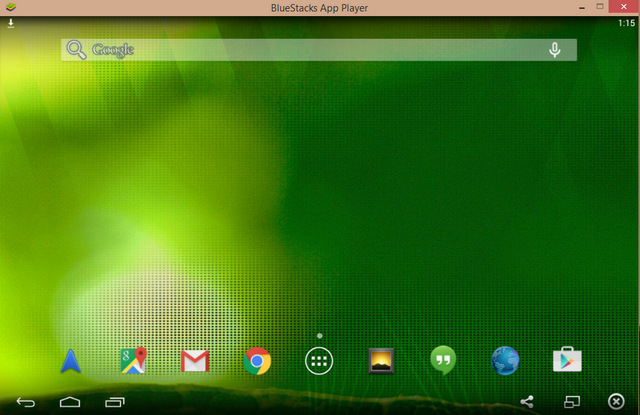Minimize the BlueStacks App Player window
The height and width of the screenshot is (415, 640).
(x=582, y=7)
